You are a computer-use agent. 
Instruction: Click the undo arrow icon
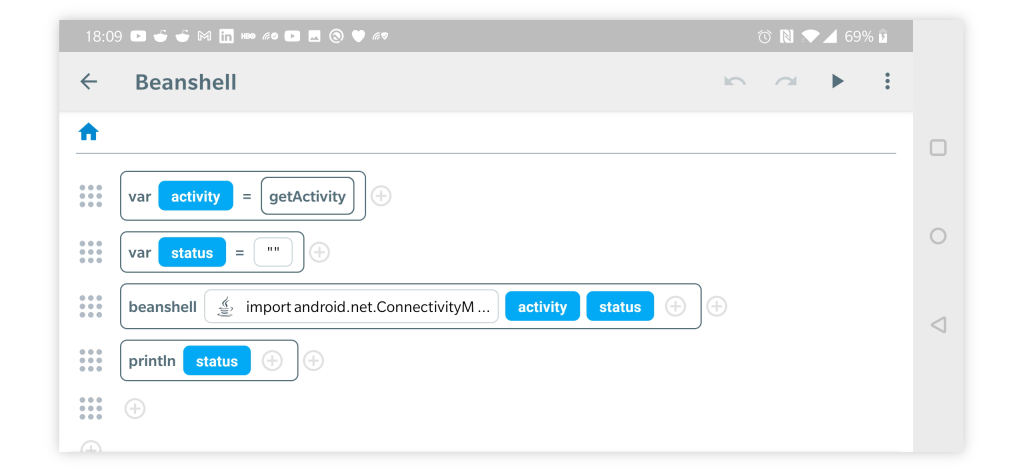735,82
